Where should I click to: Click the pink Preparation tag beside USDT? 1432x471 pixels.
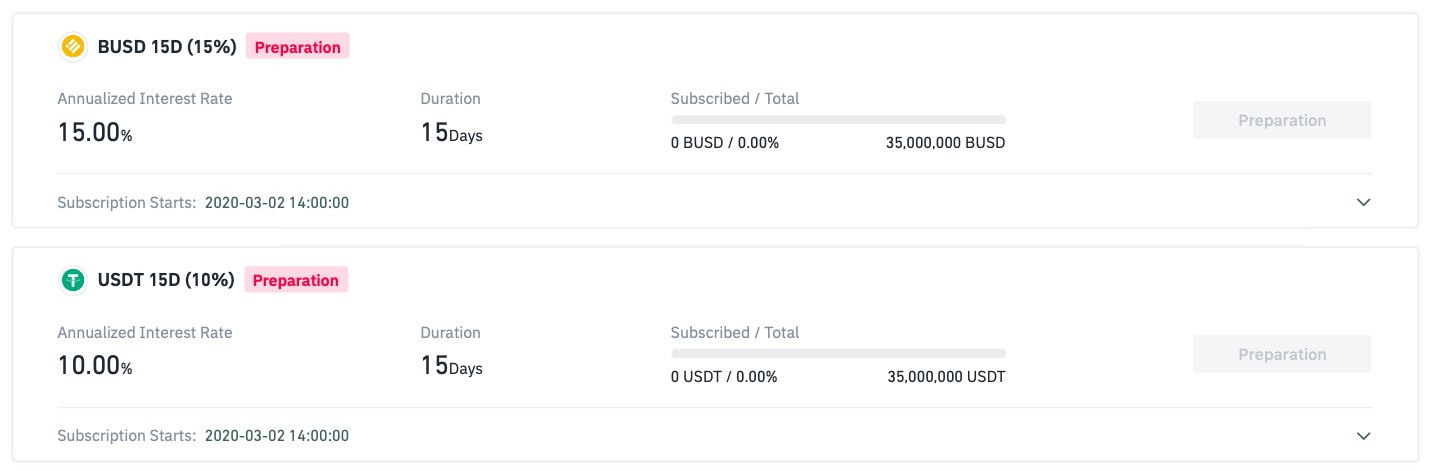[296, 281]
